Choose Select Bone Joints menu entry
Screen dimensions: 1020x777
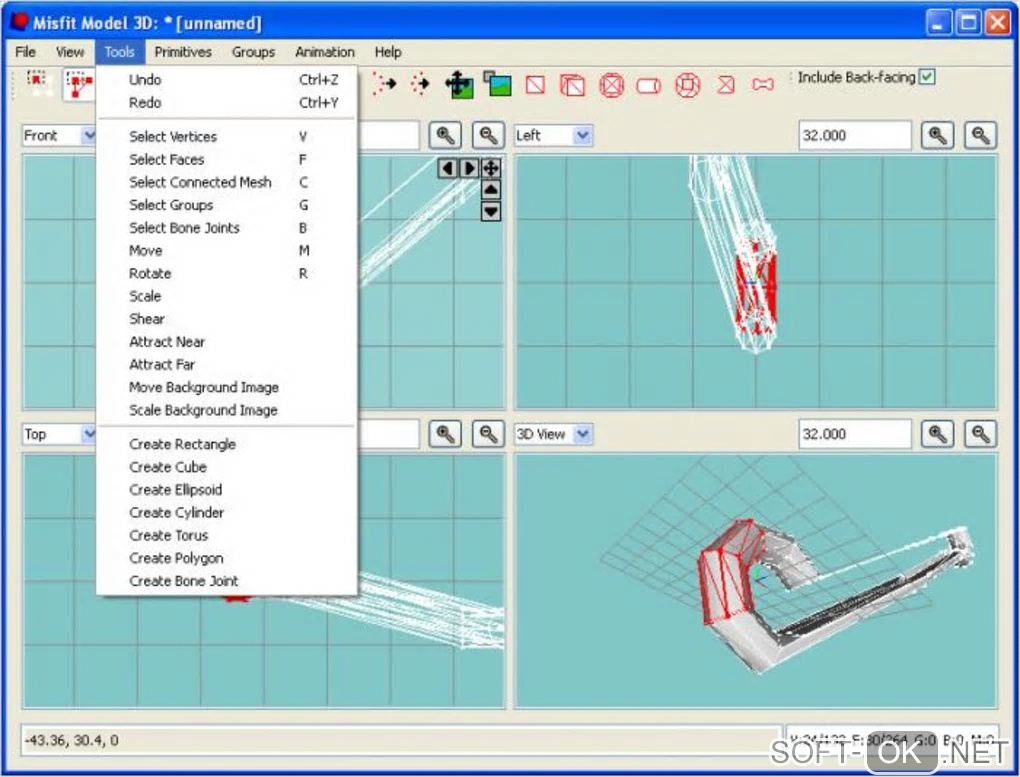pyautogui.click(x=226, y=228)
